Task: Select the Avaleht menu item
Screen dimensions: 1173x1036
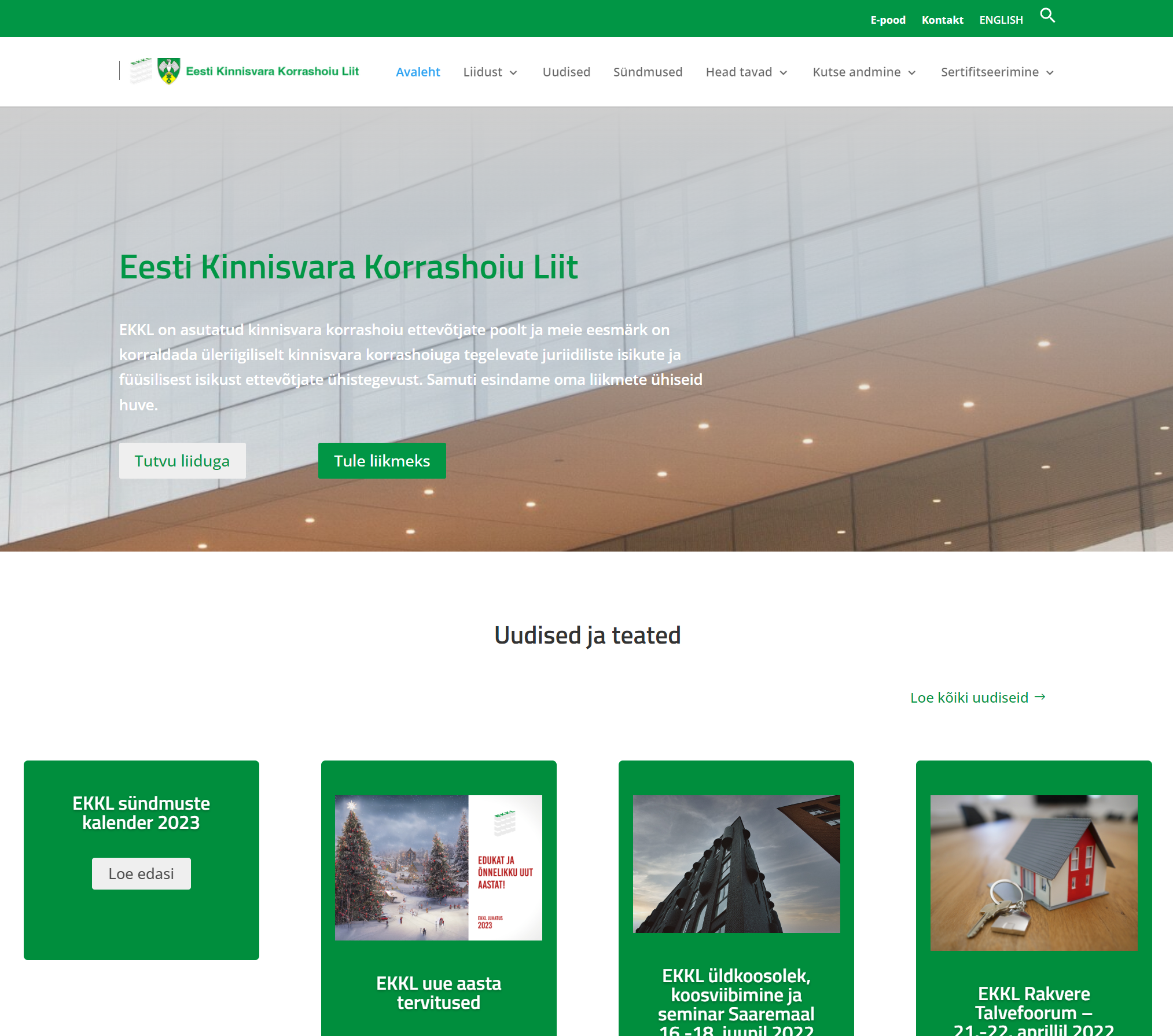Action: 418,72
